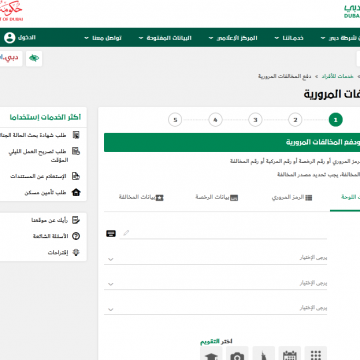Viewport: 360px width, 360px height.
Task: Open the تواصل معنا navigation dropdown
Action: [103, 38]
